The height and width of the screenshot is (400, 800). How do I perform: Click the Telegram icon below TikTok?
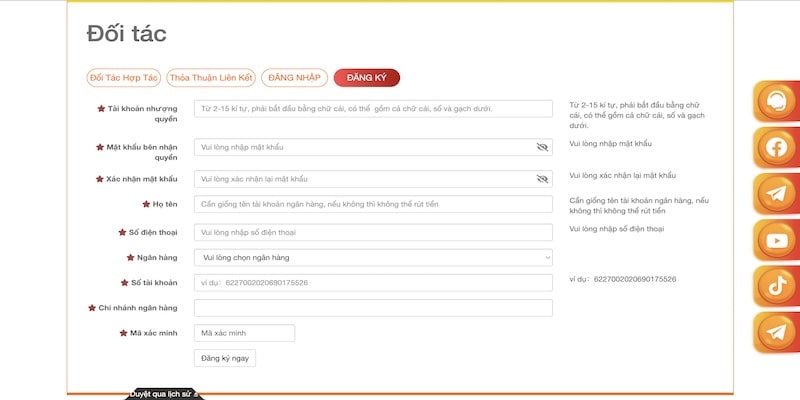click(x=776, y=332)
